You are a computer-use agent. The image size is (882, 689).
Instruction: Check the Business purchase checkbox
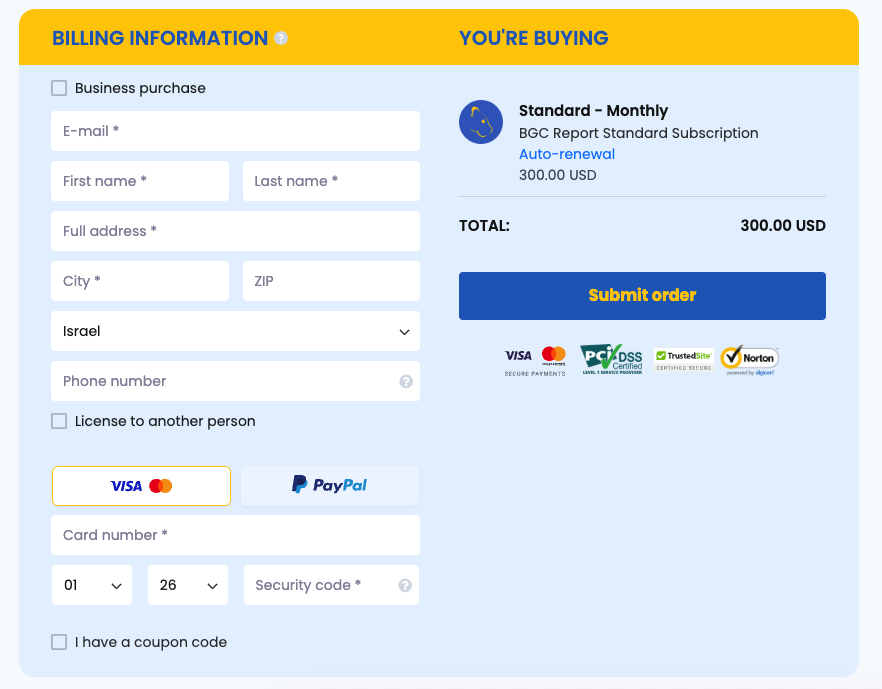click(x=59, y=88)
